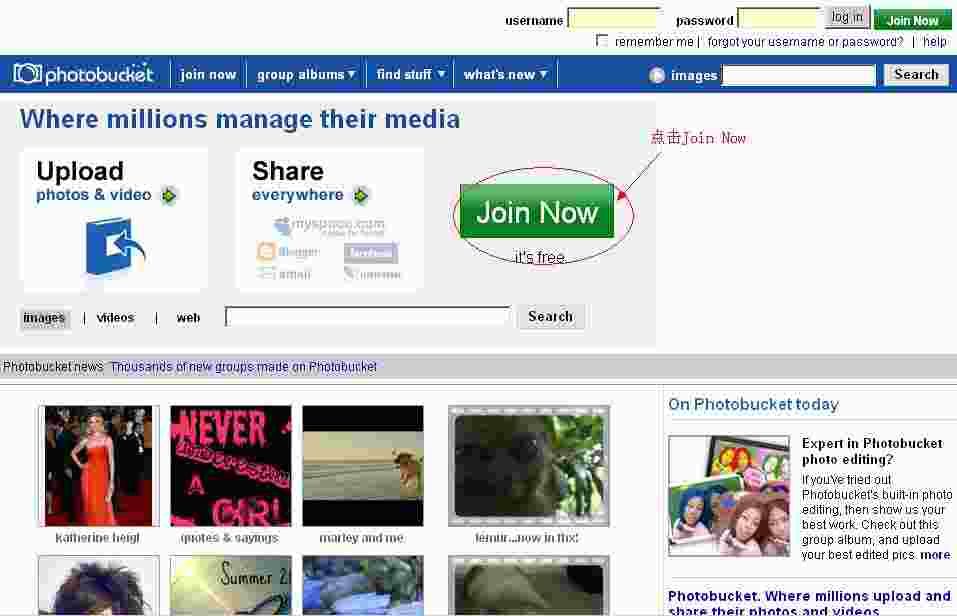Open Photobucket: Where millions upload and share link

[809, 603]
